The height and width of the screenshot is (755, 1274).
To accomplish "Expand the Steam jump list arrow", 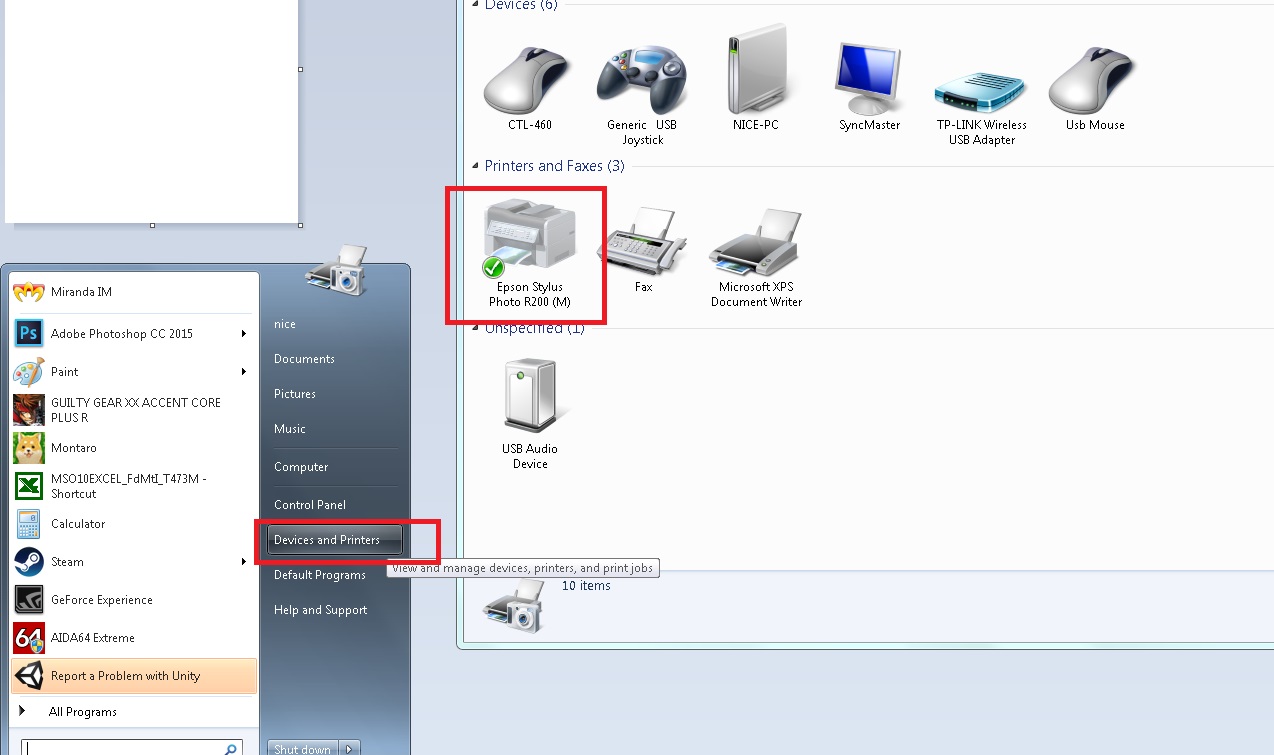I will click(243, 562).
